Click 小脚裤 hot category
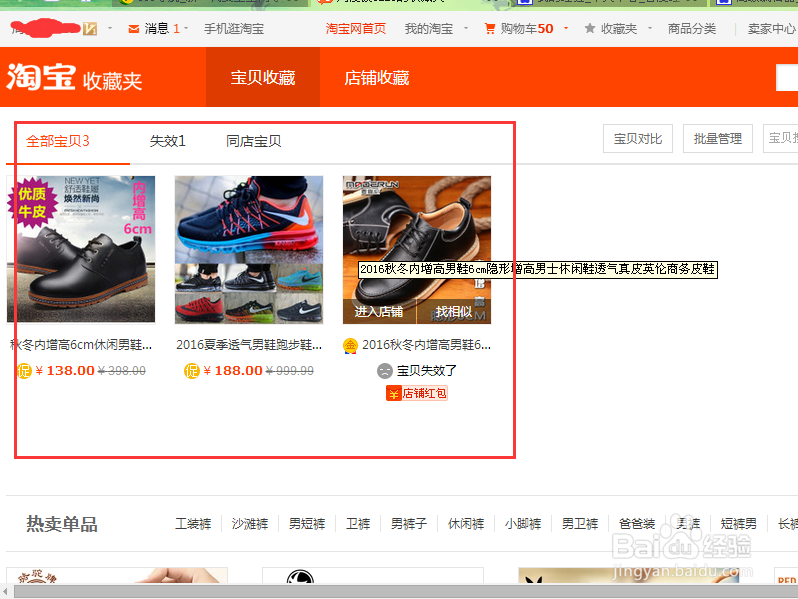The image size is (798, 599). [523, 524]
